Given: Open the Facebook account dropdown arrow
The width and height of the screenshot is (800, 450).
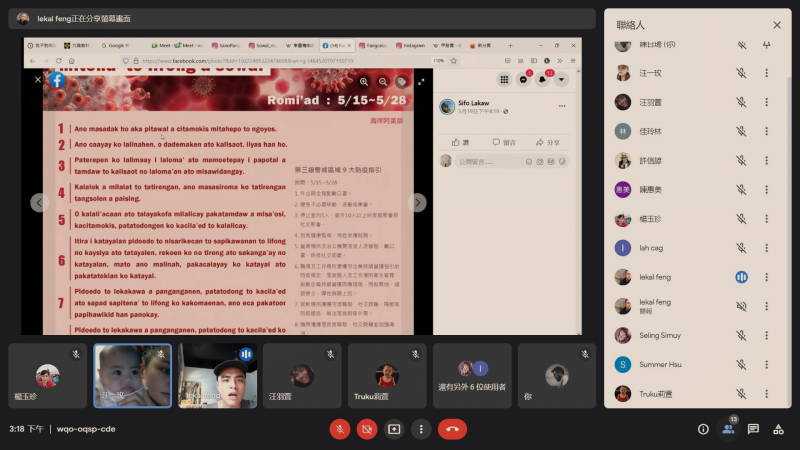Looking at the screenshot, I should [561, 79].
